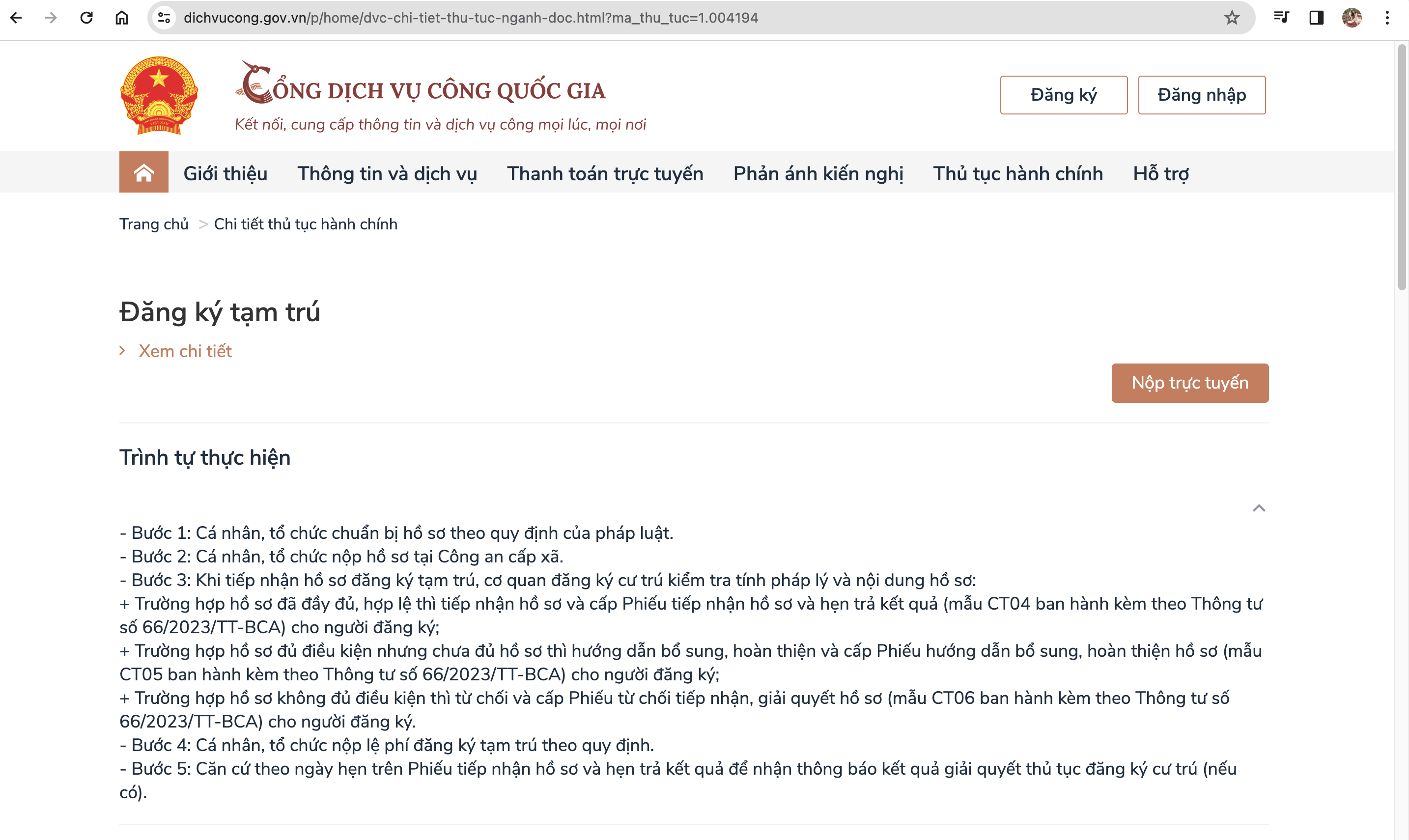Open the Thủ tục hành chính menu
Image resolution: width=1409 pixels, height=840 pixels.
point(1018,173)
